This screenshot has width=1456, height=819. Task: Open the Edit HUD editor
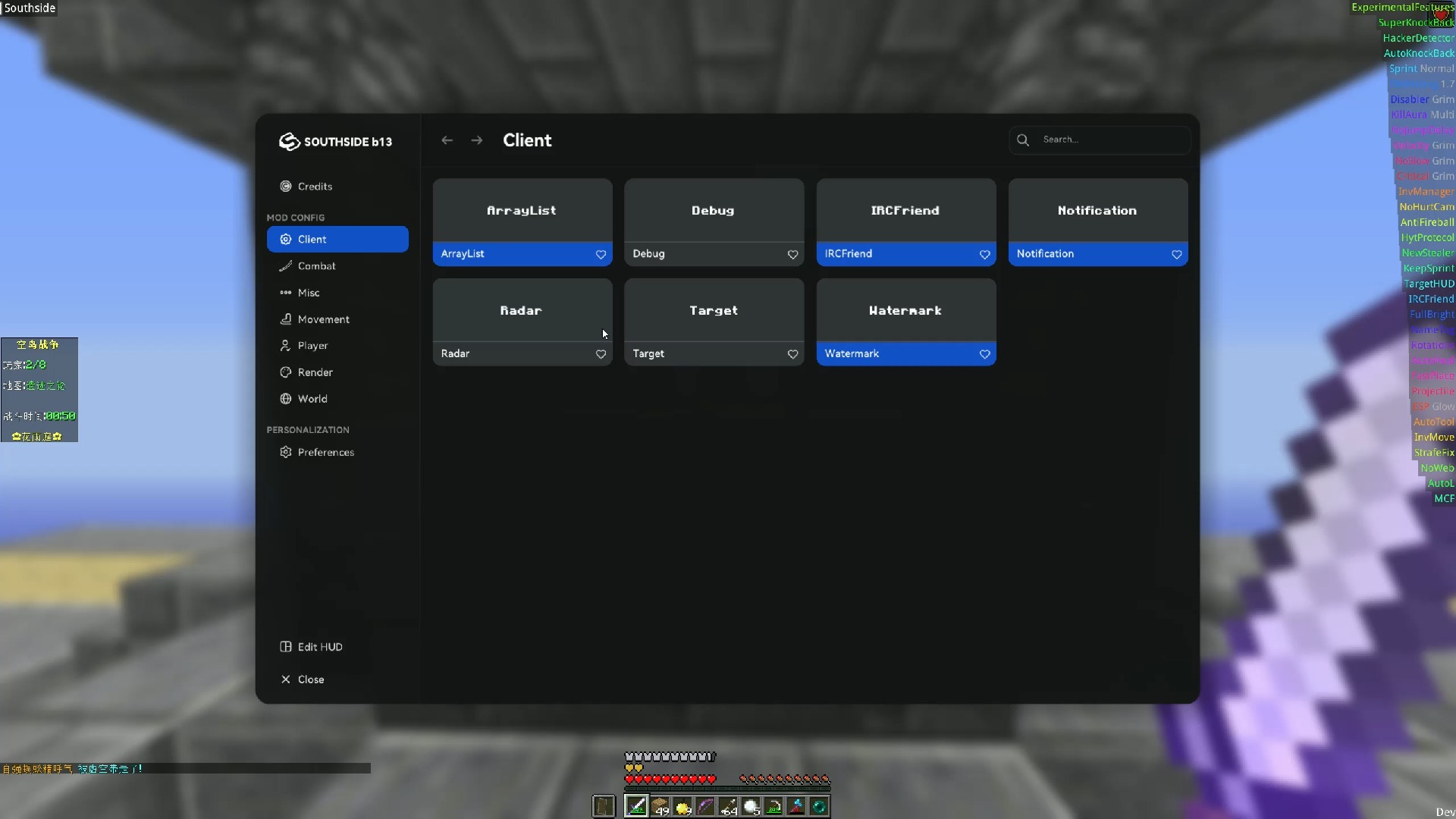(x=337, y=647)
